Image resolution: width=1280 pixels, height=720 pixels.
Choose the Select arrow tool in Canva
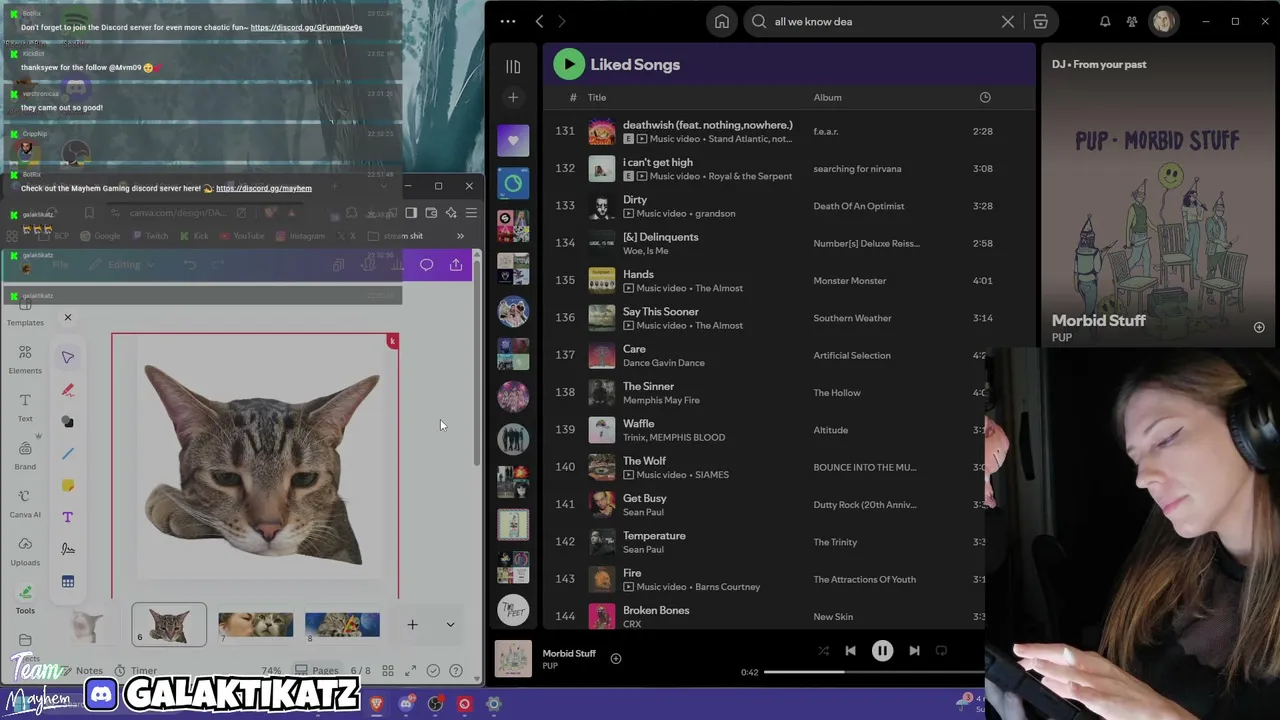(68, 357)
